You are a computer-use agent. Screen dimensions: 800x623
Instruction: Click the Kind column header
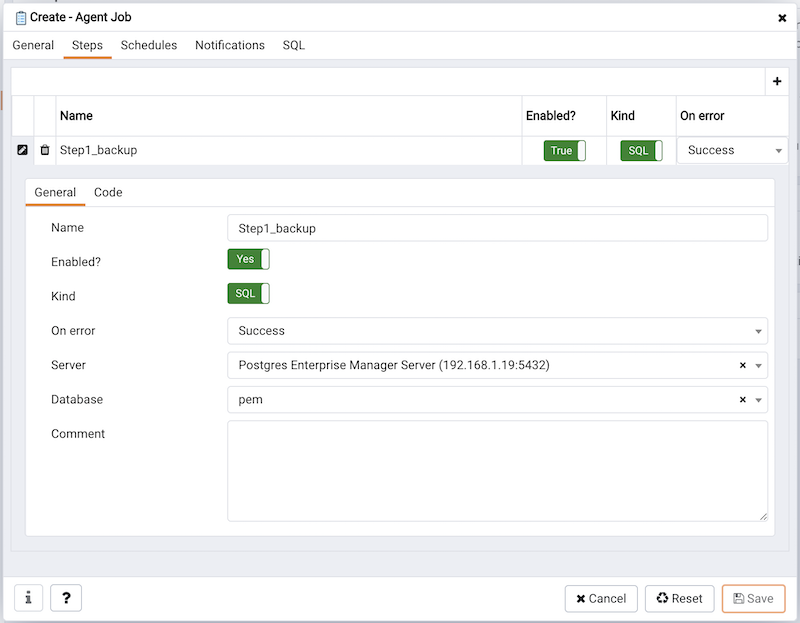click(x=641, y=116)
